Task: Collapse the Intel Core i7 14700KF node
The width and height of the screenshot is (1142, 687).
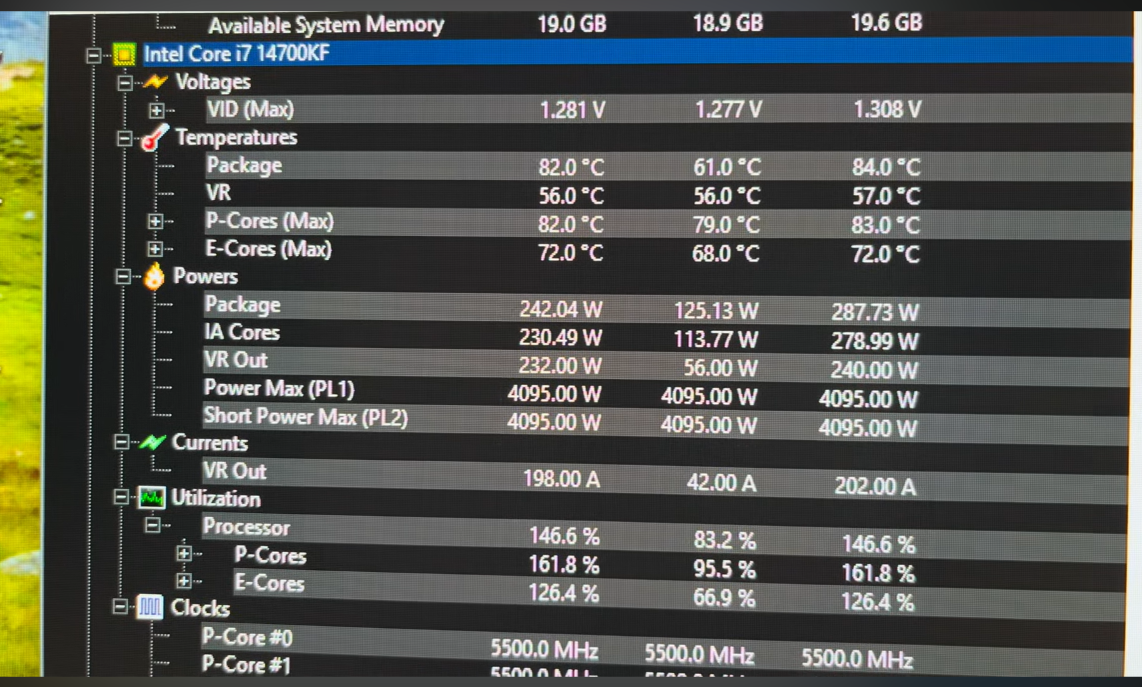Action: click(x=93, y=55)
